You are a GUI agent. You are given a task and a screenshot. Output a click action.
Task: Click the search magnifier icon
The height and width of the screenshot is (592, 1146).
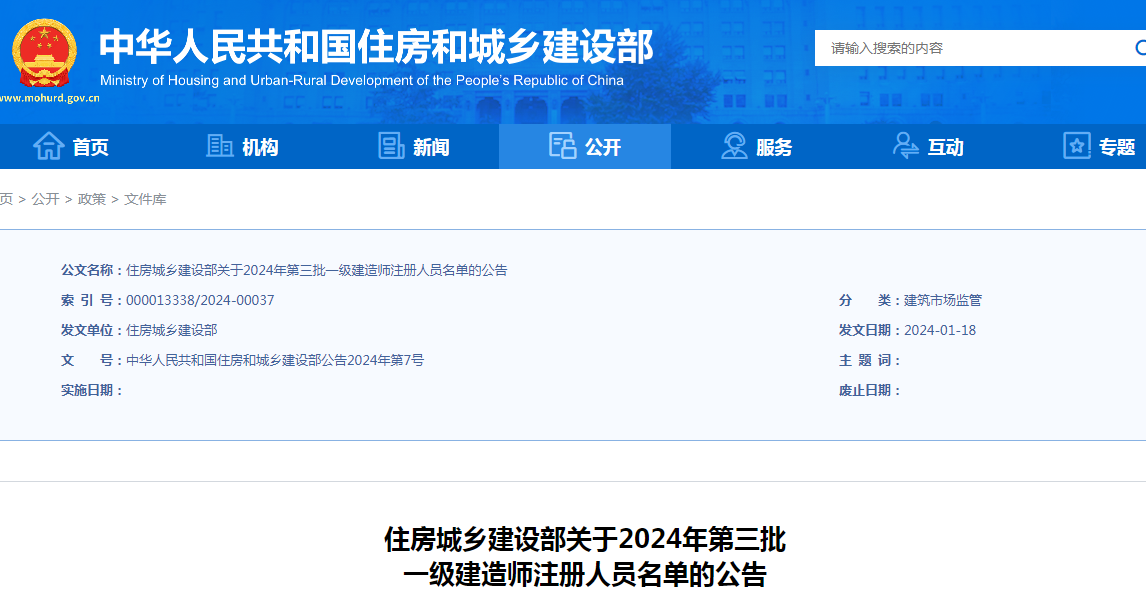[x=1141, y=48]
